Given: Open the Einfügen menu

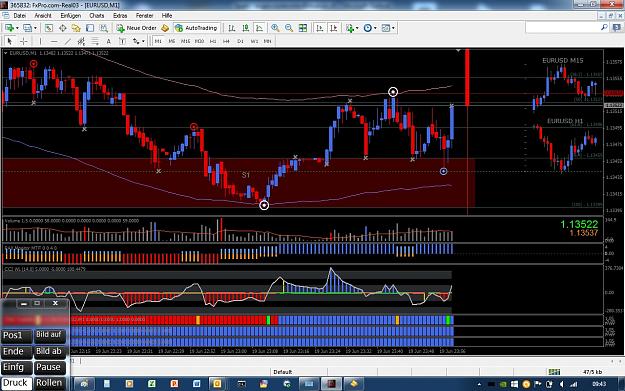Looking at the screenshot, I should (71, 16).
